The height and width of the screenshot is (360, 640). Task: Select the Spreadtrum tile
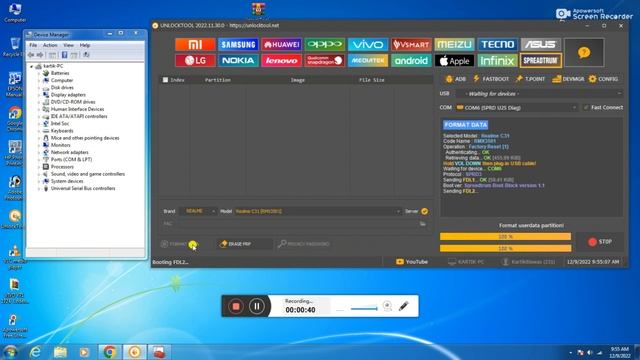540,60
